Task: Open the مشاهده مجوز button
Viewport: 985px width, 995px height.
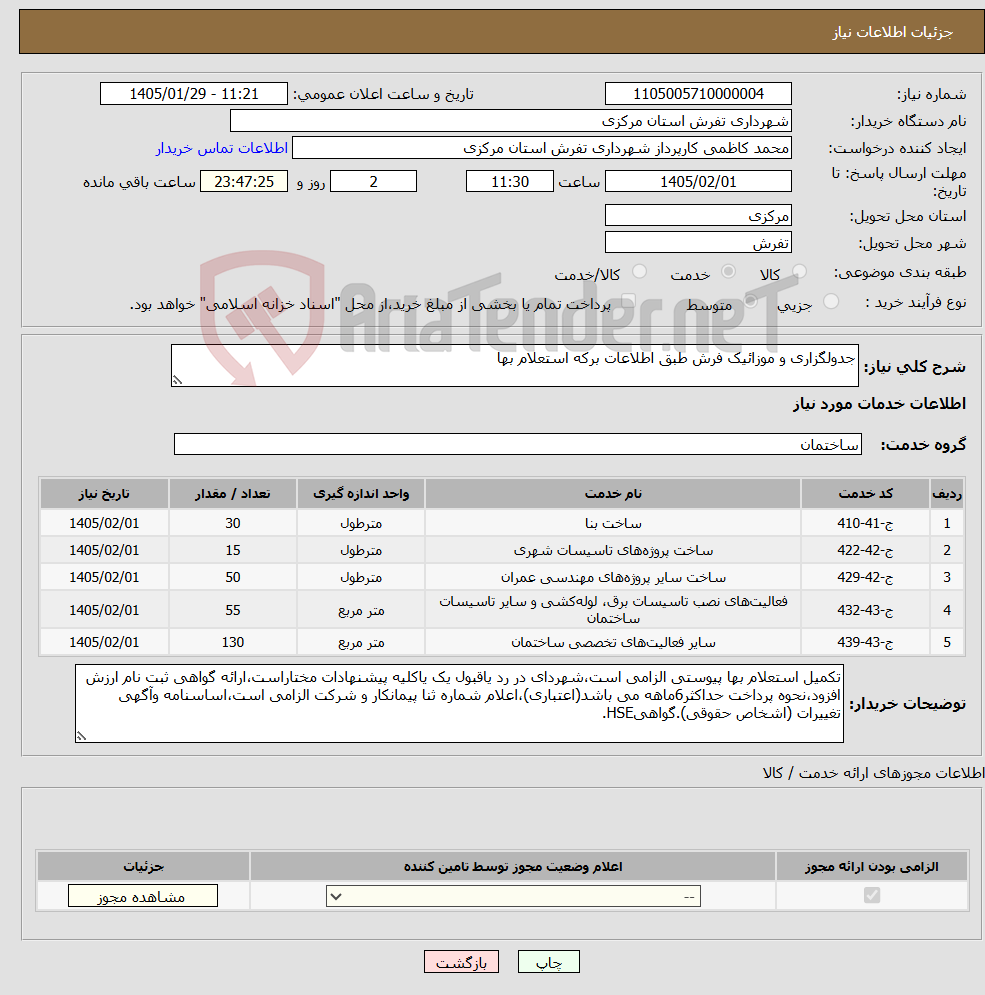Action: [x=143, y=895]
